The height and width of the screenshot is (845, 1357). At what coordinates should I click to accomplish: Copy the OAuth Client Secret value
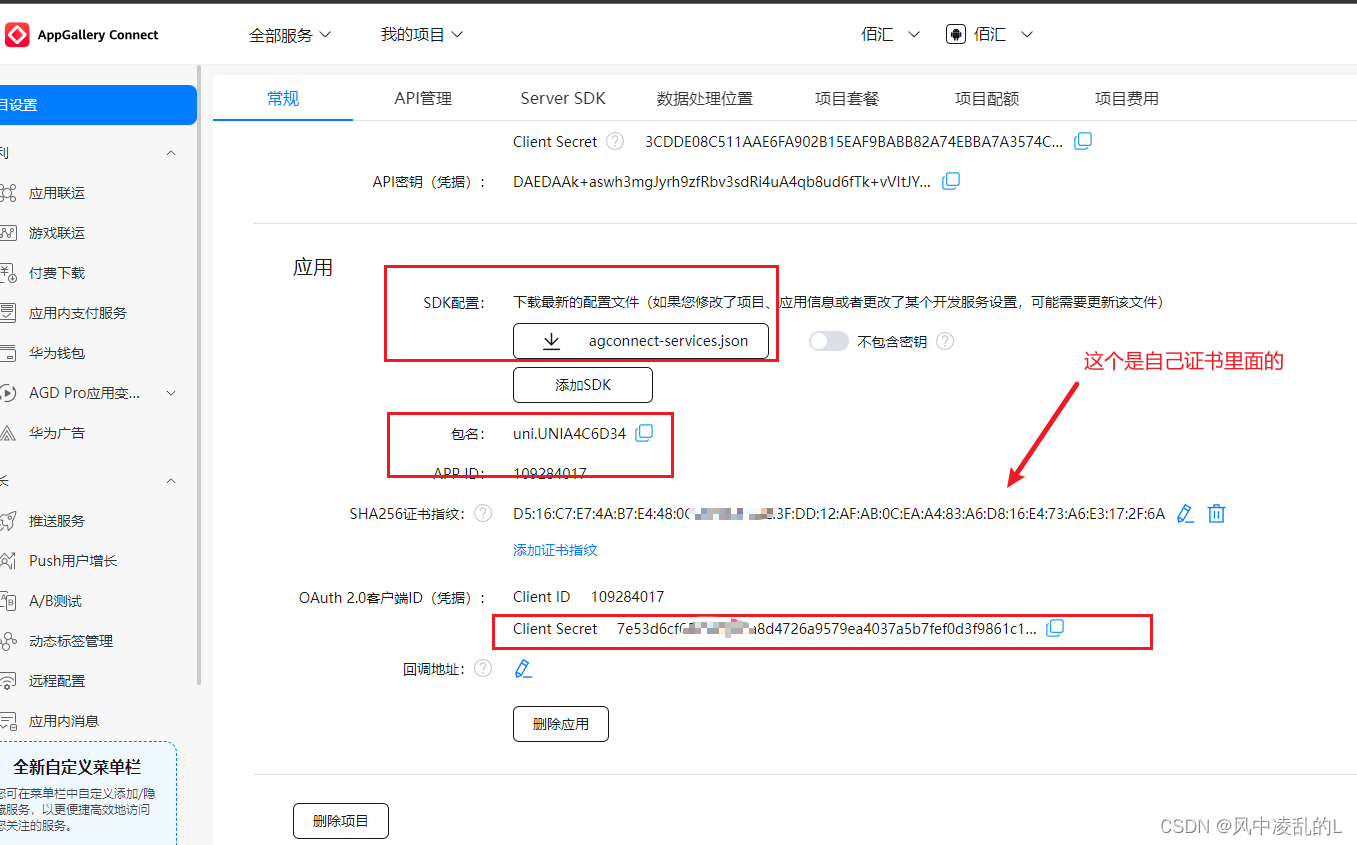tap(1055, 628)
